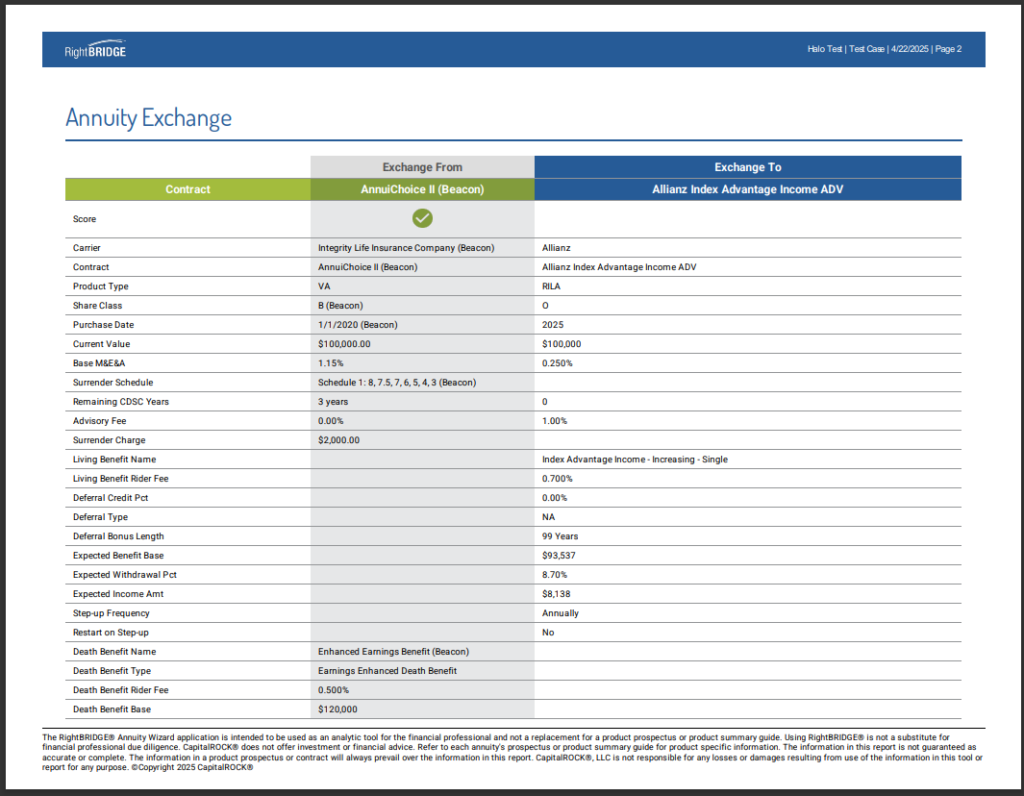
Task: Click the '8.70%' expected withdrawal pct
Action: [554, 575]
